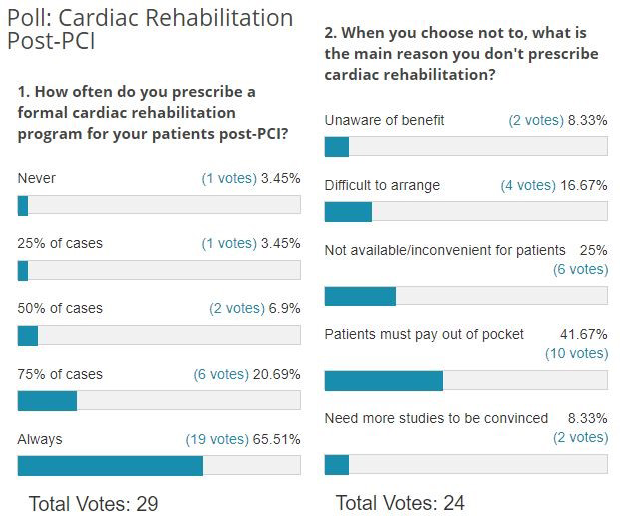Click the "Total Votes: 29" text
The image size is (620, 517).
(x=94, y=503)
